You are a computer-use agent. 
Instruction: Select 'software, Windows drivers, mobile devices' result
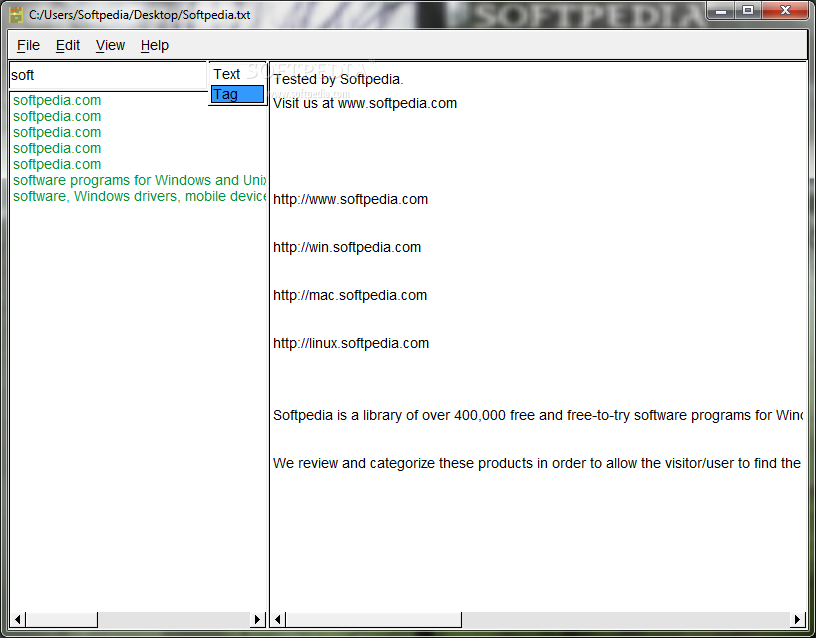(139, 196)
